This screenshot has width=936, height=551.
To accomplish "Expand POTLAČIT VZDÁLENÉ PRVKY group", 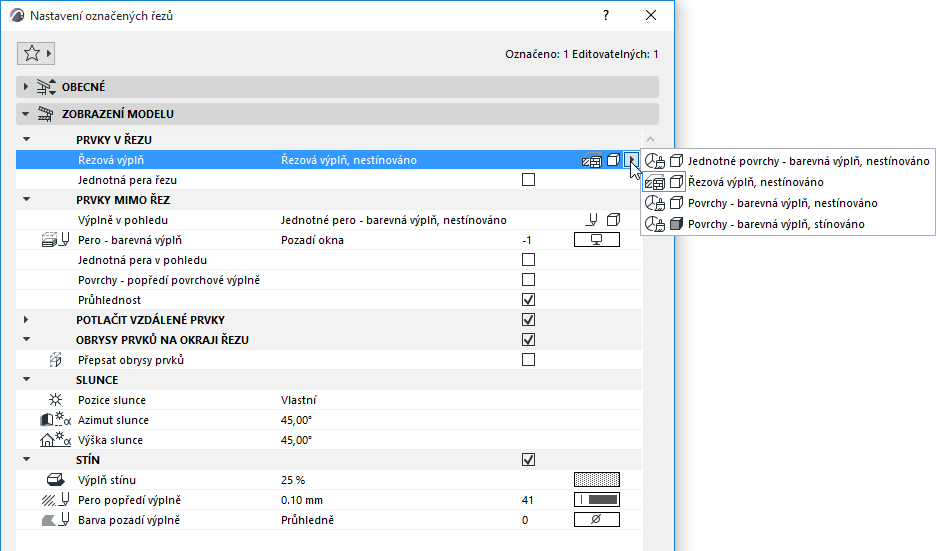I will [26, 319].
